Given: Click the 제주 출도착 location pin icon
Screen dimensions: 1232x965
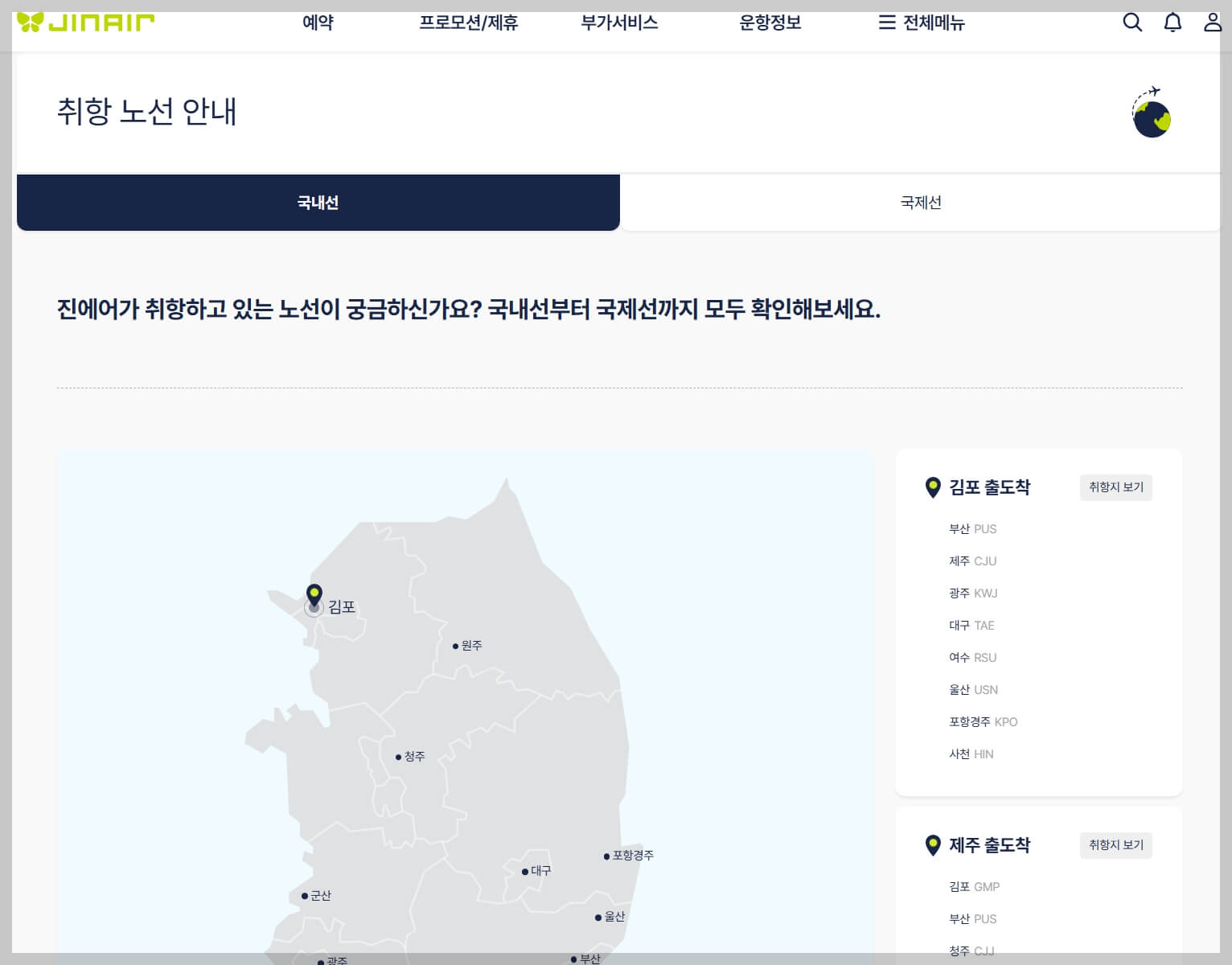Looking at the screenshot, I should (x=932, y=845).
